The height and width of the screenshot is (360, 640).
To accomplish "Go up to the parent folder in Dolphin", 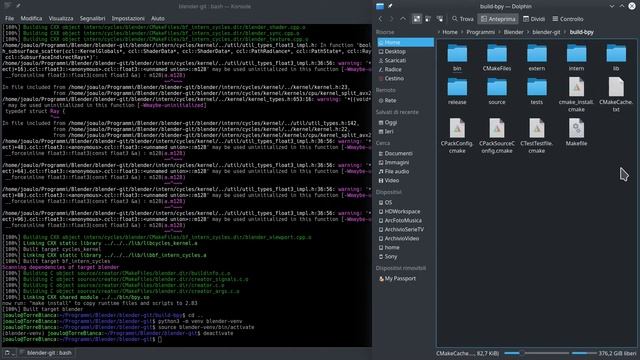I will [x=403, y=19].
